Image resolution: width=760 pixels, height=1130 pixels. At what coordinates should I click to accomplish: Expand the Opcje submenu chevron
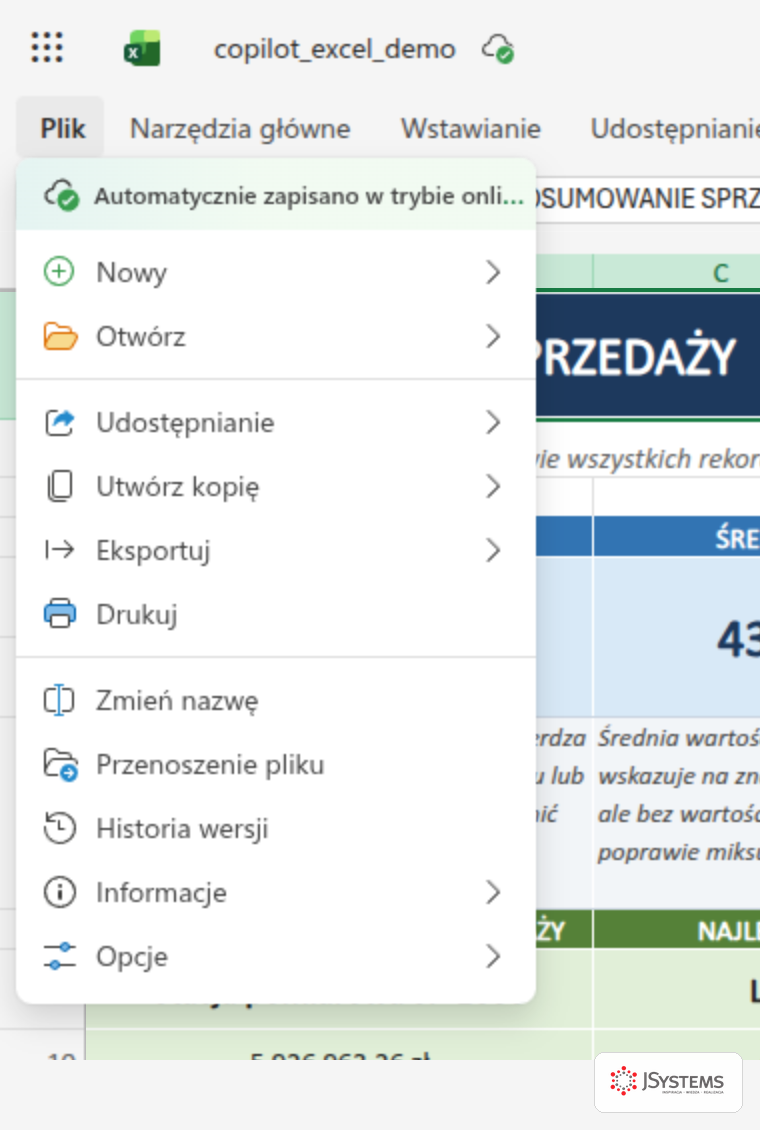(x=493, y=957)
